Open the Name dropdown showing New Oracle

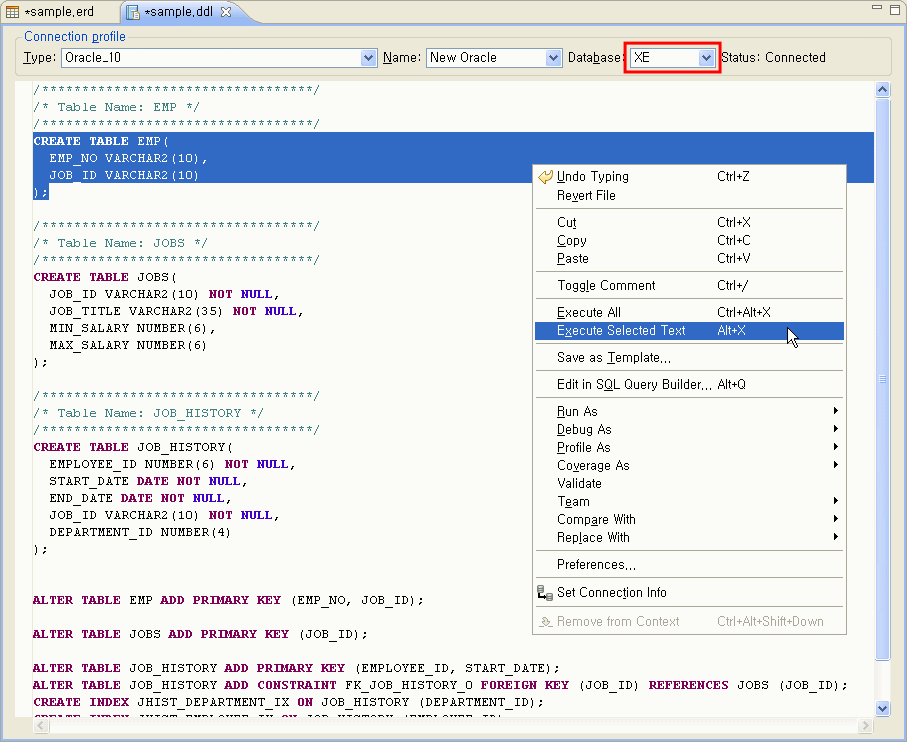coord(554,58)
